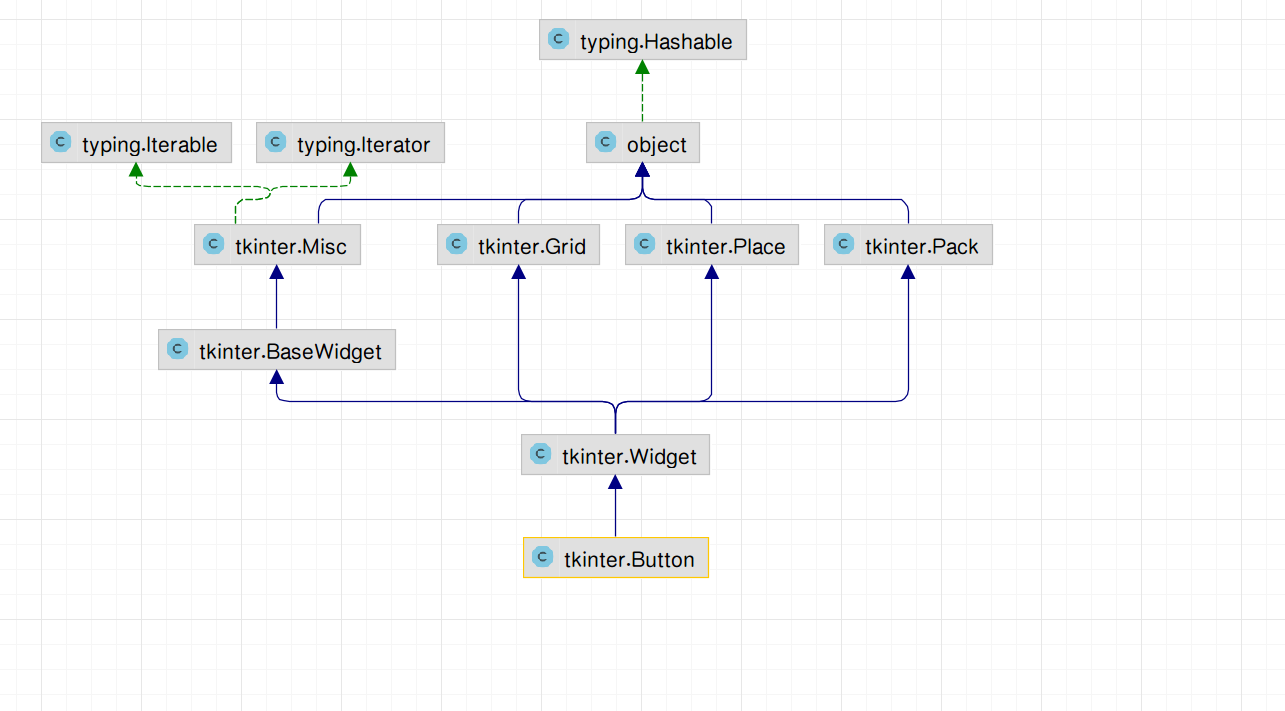The width and height of the screenshot is (1285, 711).
Task: Click the class icon of typing.Iterator node
Action: click(x=275, y=143)
